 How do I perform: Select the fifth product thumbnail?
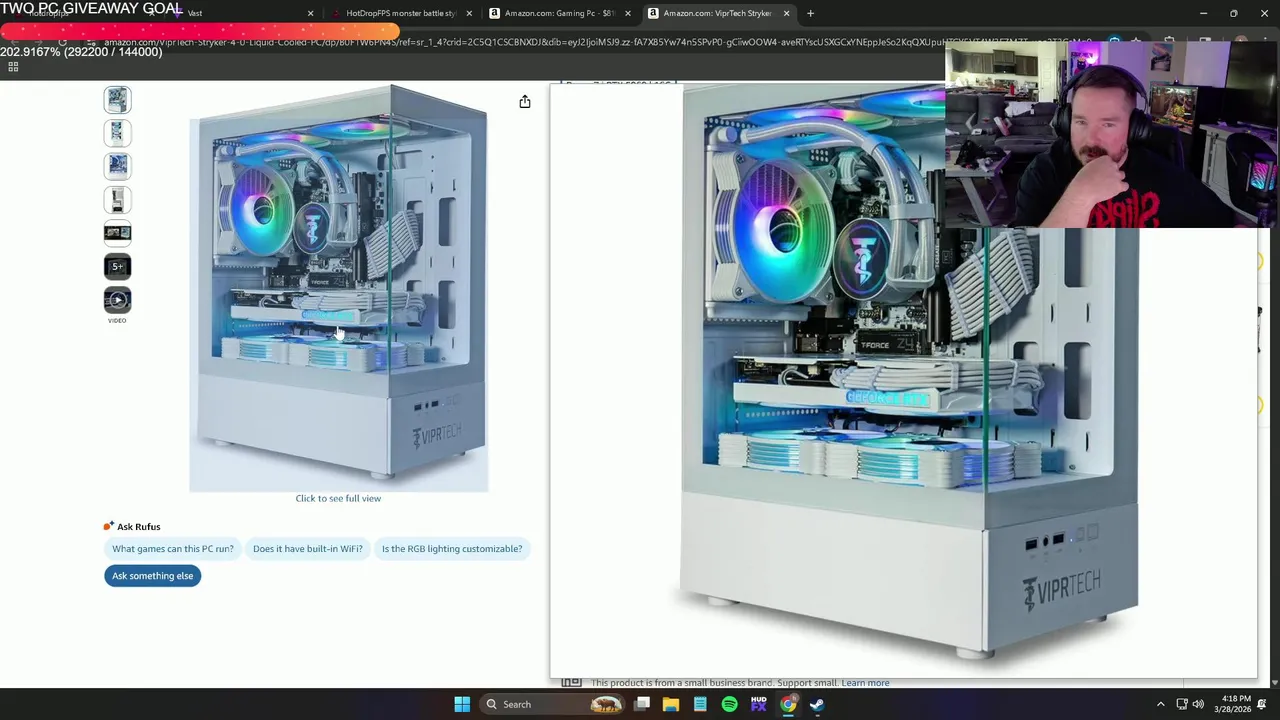coord(117,233)
